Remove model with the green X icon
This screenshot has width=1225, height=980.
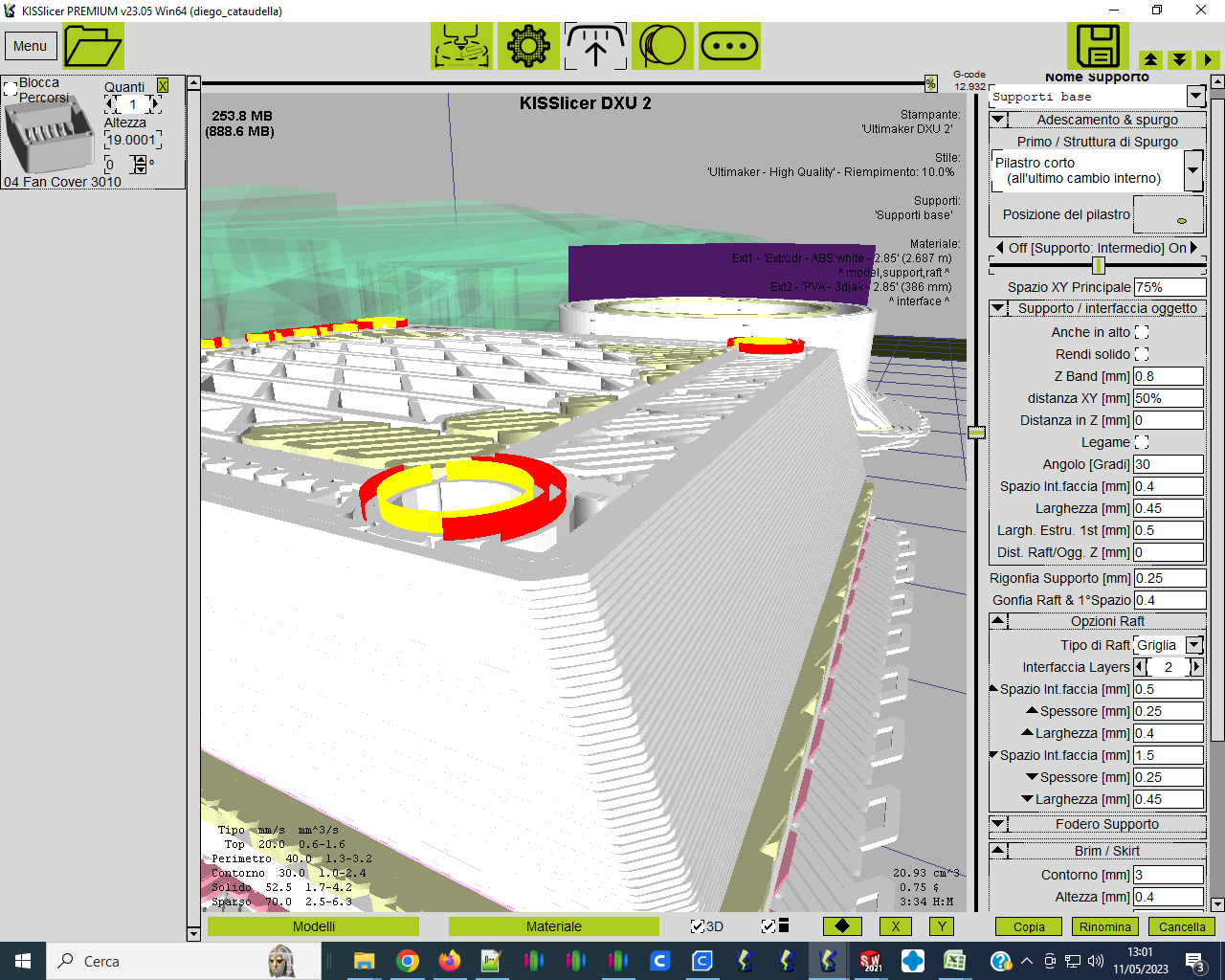tap(163, 86)
